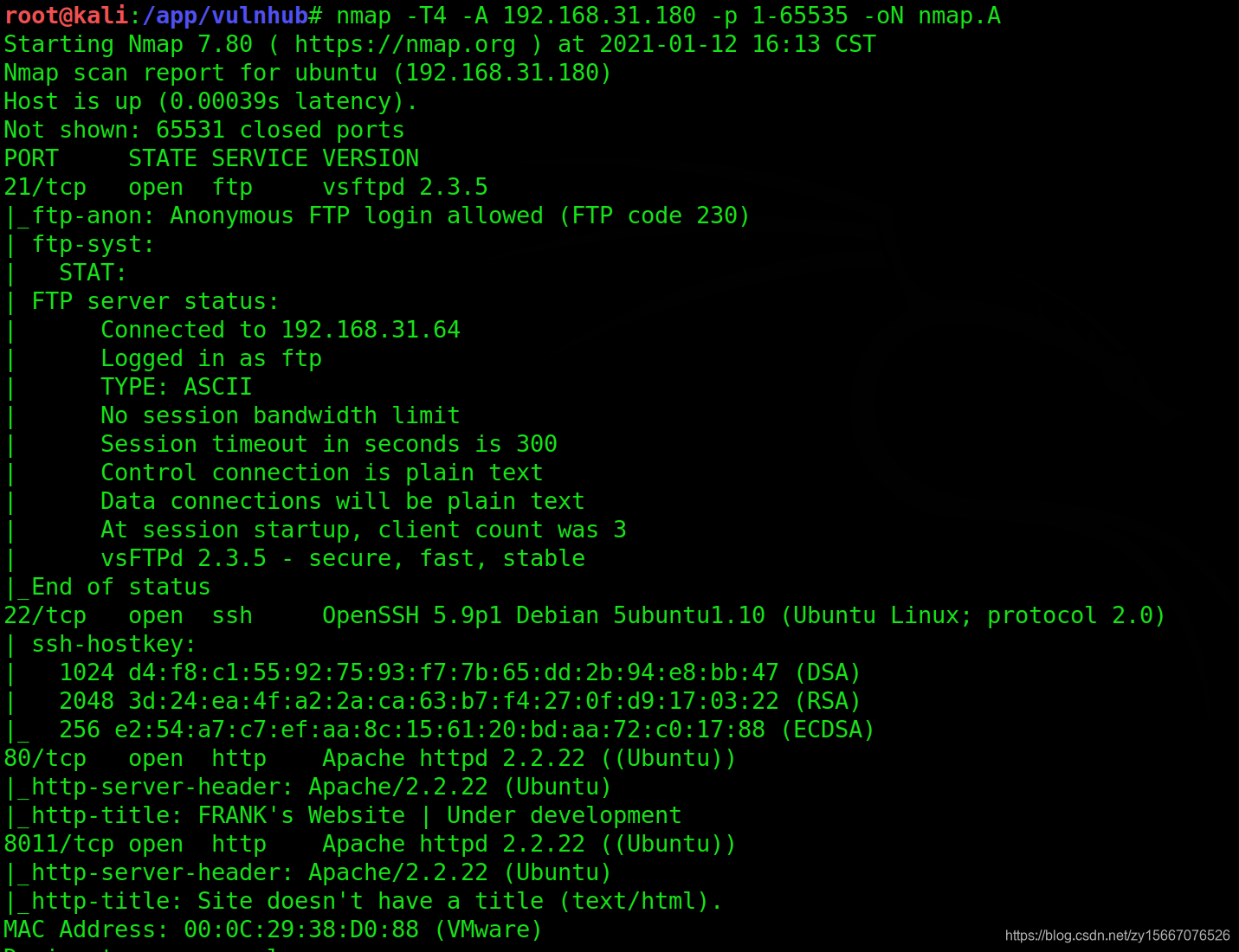Viewport: 1239px width, 952px height.
Task: Select the '8011/tcp' port entry
Action: pyautogui.click(x=59, y=844)
